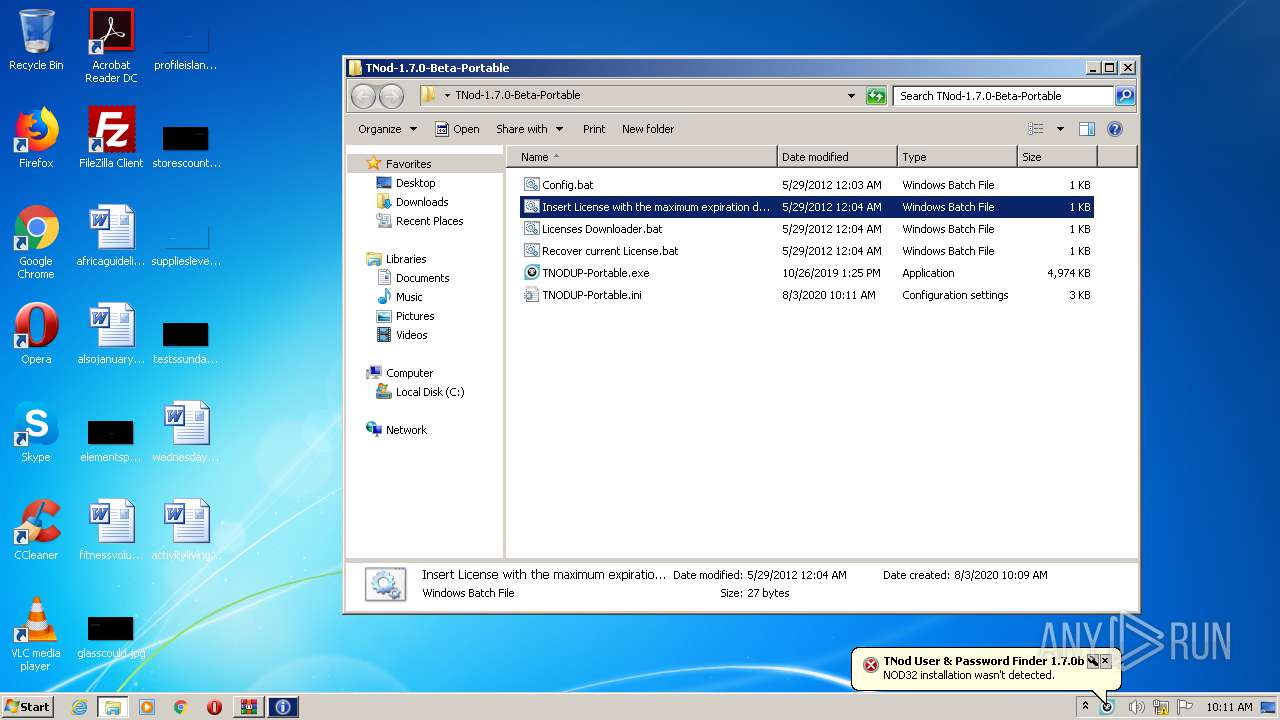Open the Organize dropdown menu
Screen dimensions: 1280x720
[387, 129]
